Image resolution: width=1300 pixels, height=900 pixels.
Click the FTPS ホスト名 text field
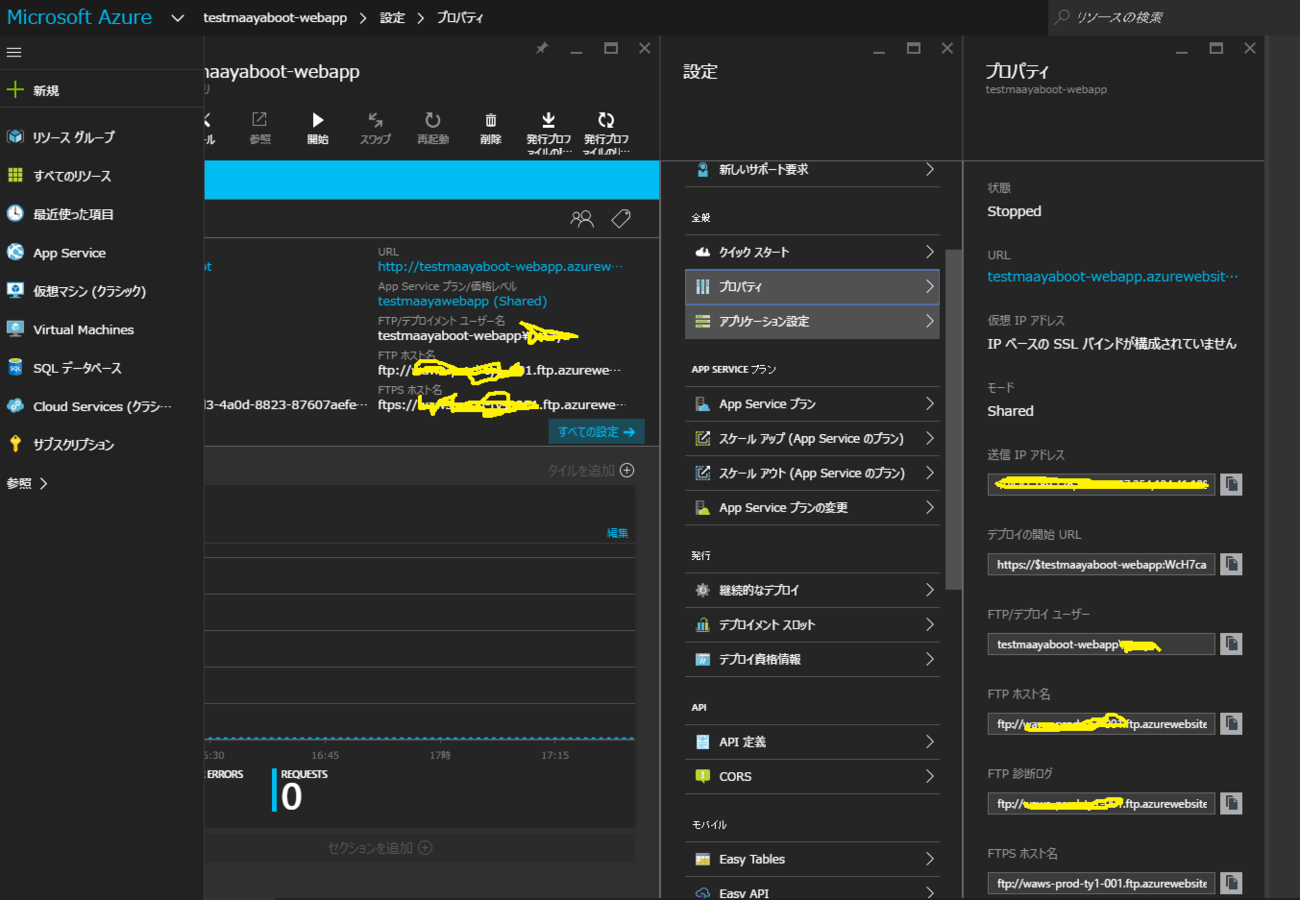[1101, 883]
